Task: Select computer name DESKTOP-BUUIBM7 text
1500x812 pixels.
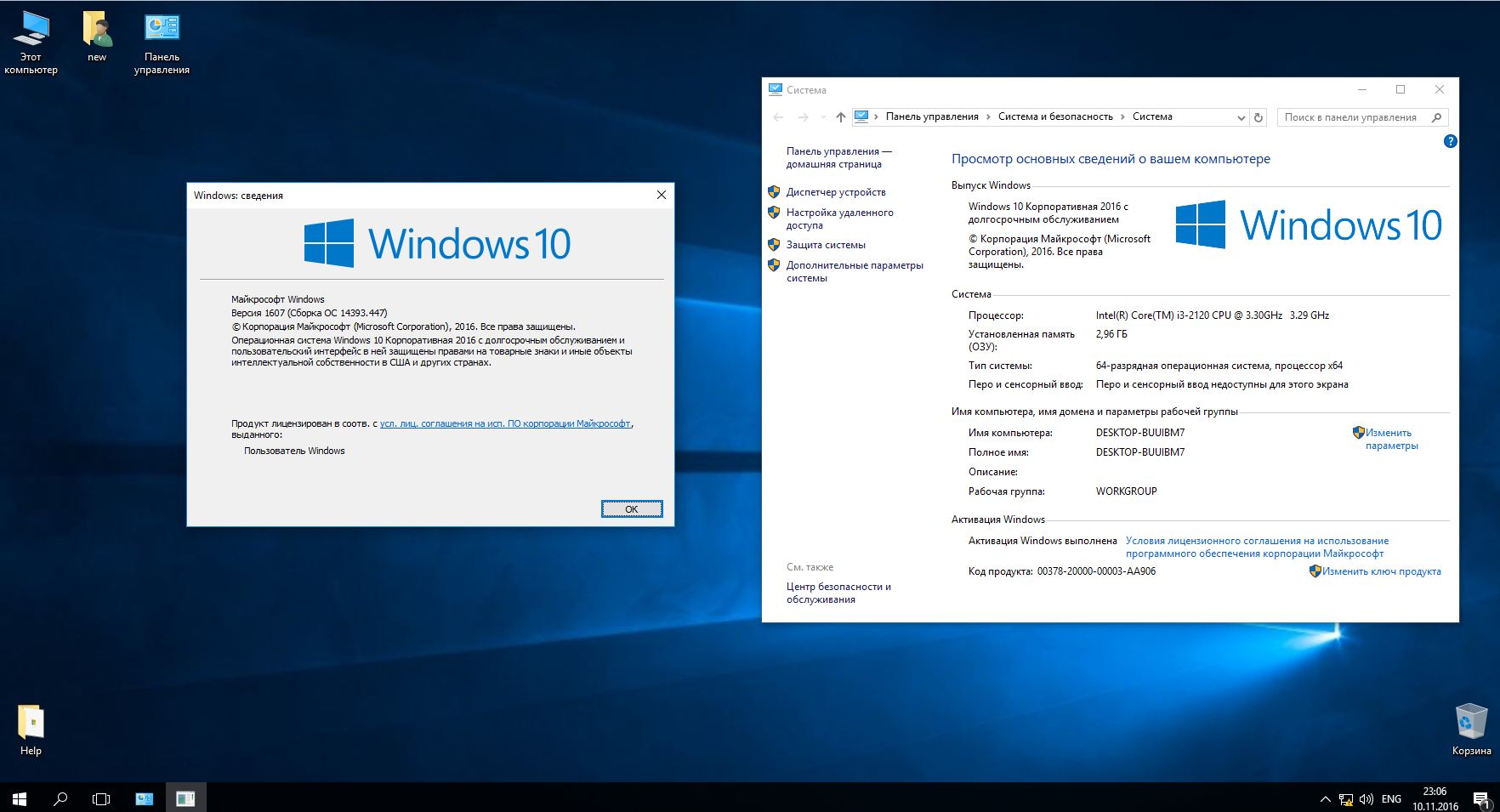Action: 1139,433
